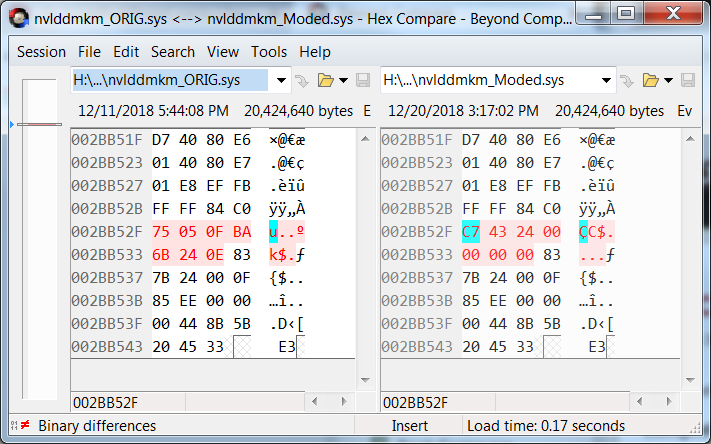Open the View menu
The height and width of the screenshot is (444, 711).
(x=223, y=52)
